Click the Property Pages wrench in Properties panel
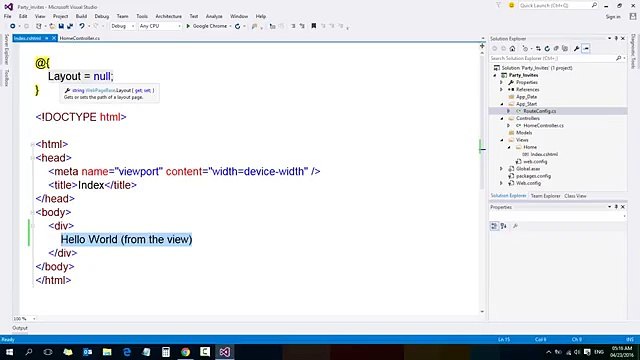 click(515, 226)
